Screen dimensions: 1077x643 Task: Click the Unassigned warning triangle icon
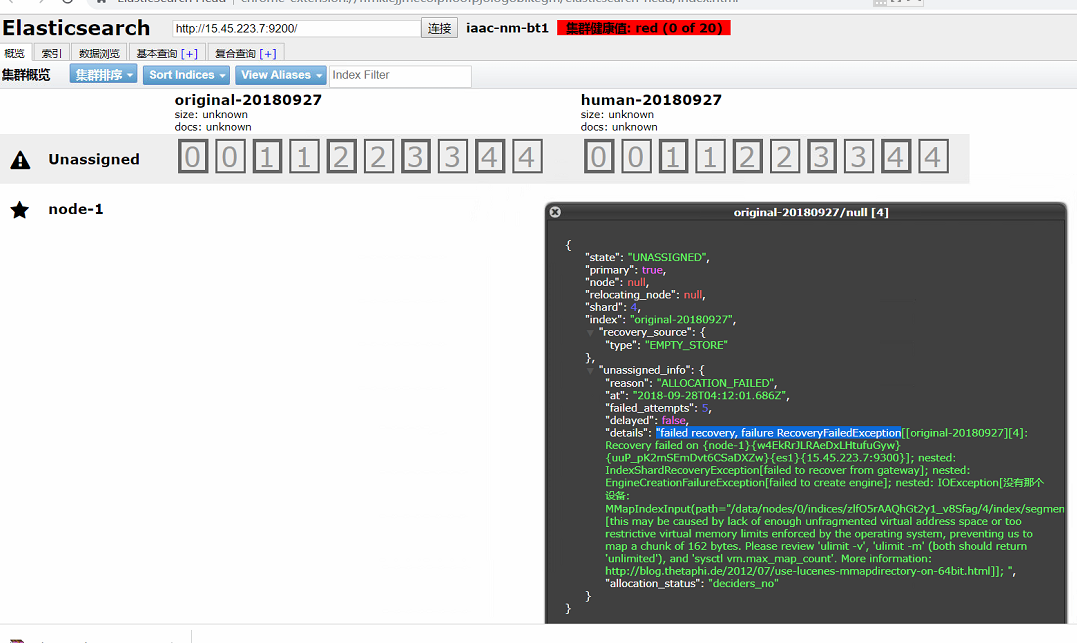point(21,160)
